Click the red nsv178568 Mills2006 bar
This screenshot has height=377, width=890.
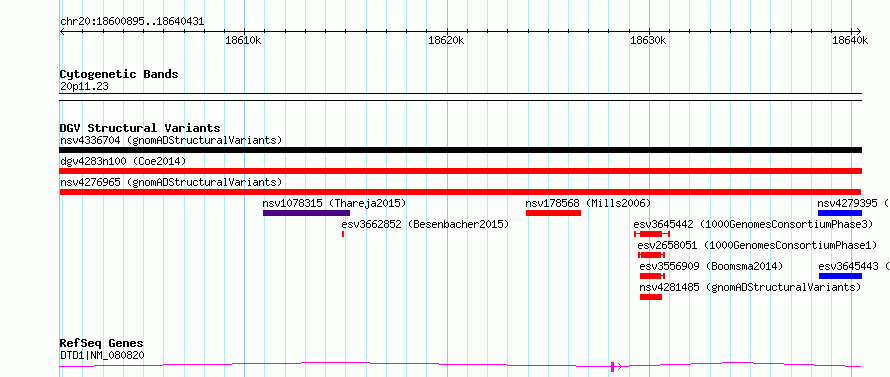553,213
